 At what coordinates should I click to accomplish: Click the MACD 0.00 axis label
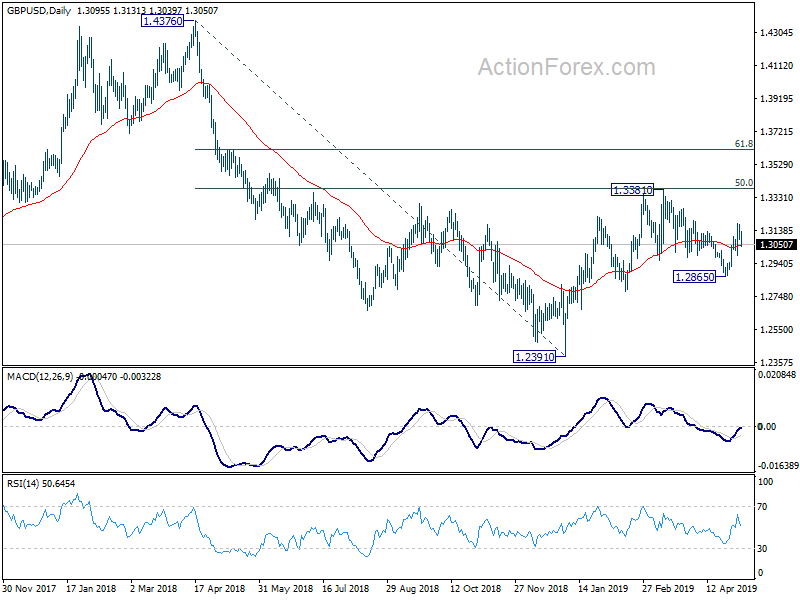pos(767,427)
